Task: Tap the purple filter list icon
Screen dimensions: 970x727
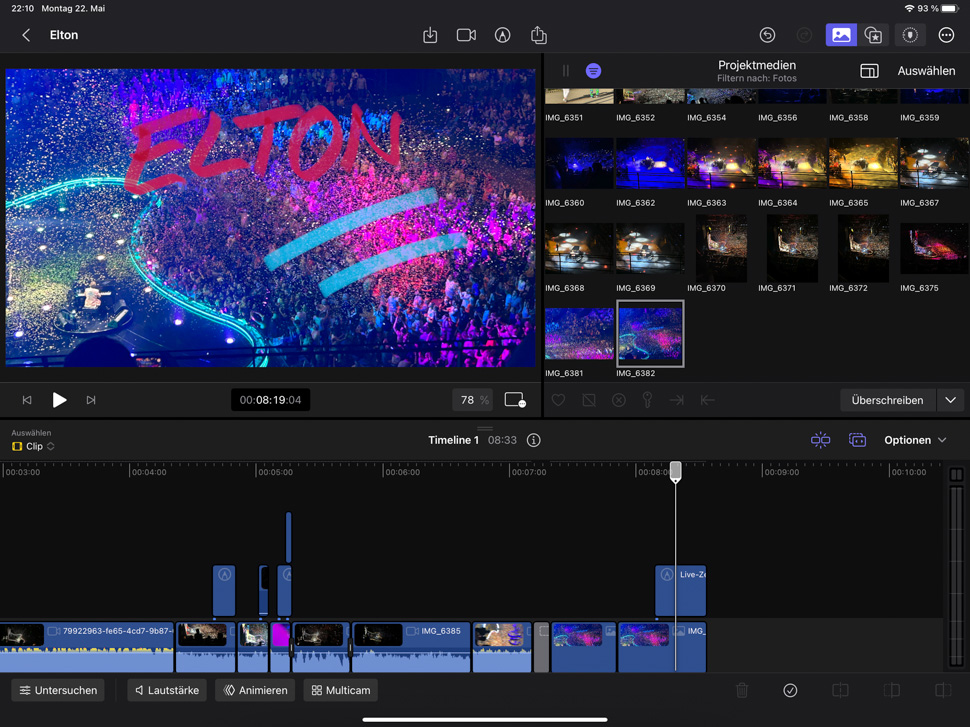Action: click(593, 71)
